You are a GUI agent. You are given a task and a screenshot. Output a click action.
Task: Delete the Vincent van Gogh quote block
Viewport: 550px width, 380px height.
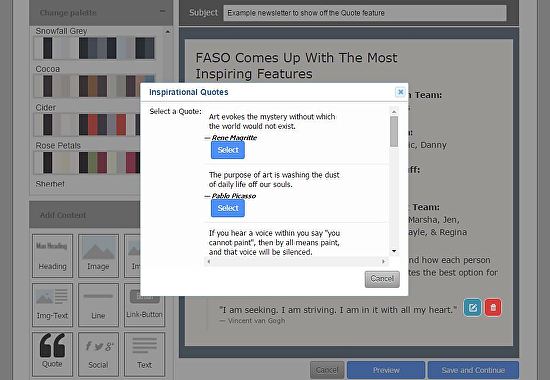pos(493,308)
